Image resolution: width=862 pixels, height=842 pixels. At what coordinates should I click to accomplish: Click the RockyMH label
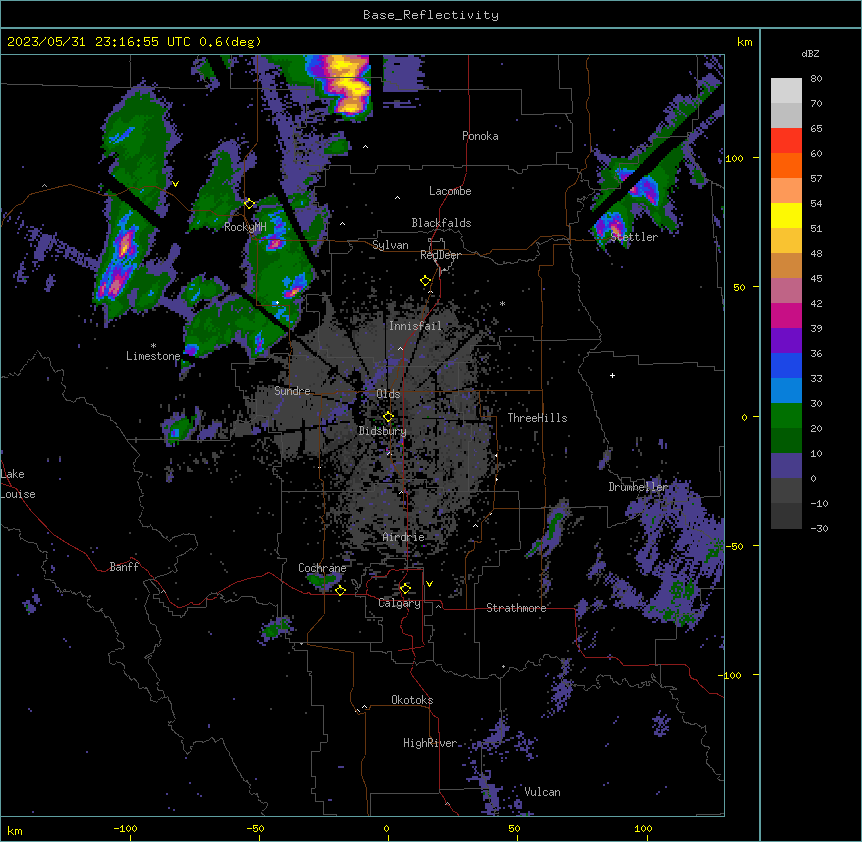coord(245,227)
